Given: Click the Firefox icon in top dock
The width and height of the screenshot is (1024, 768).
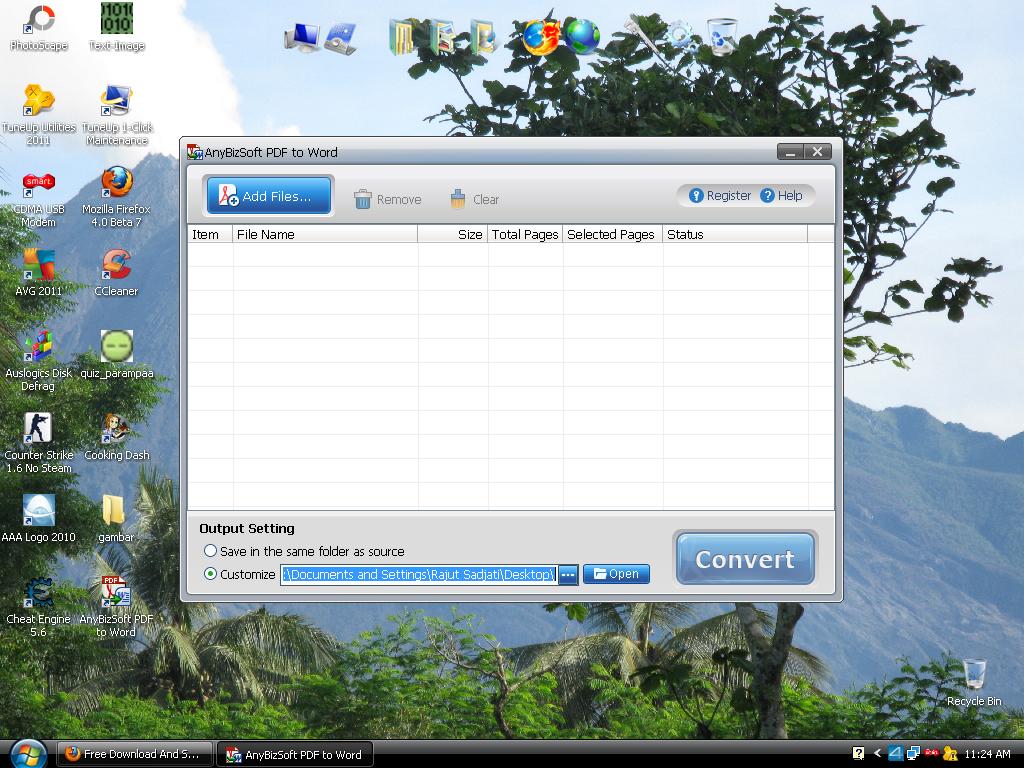Looking at the screenshot, I should point(540,37).
